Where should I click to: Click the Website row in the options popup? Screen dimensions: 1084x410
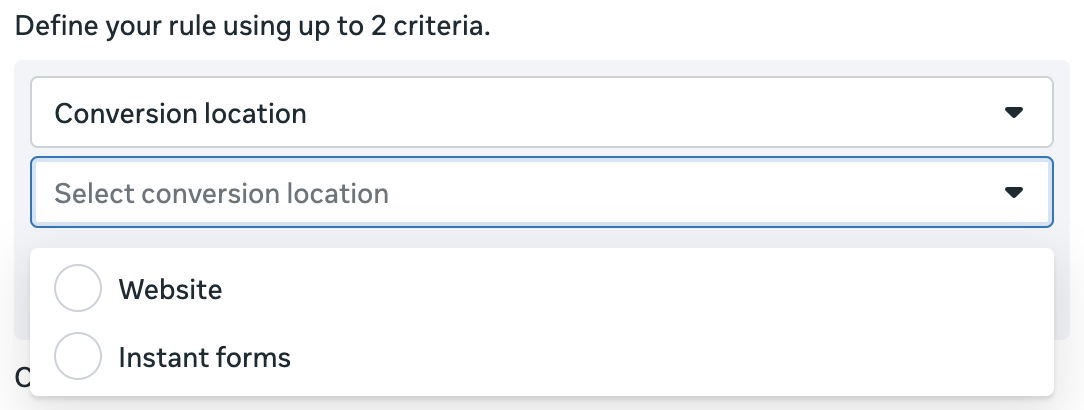[x=540, y=290]
